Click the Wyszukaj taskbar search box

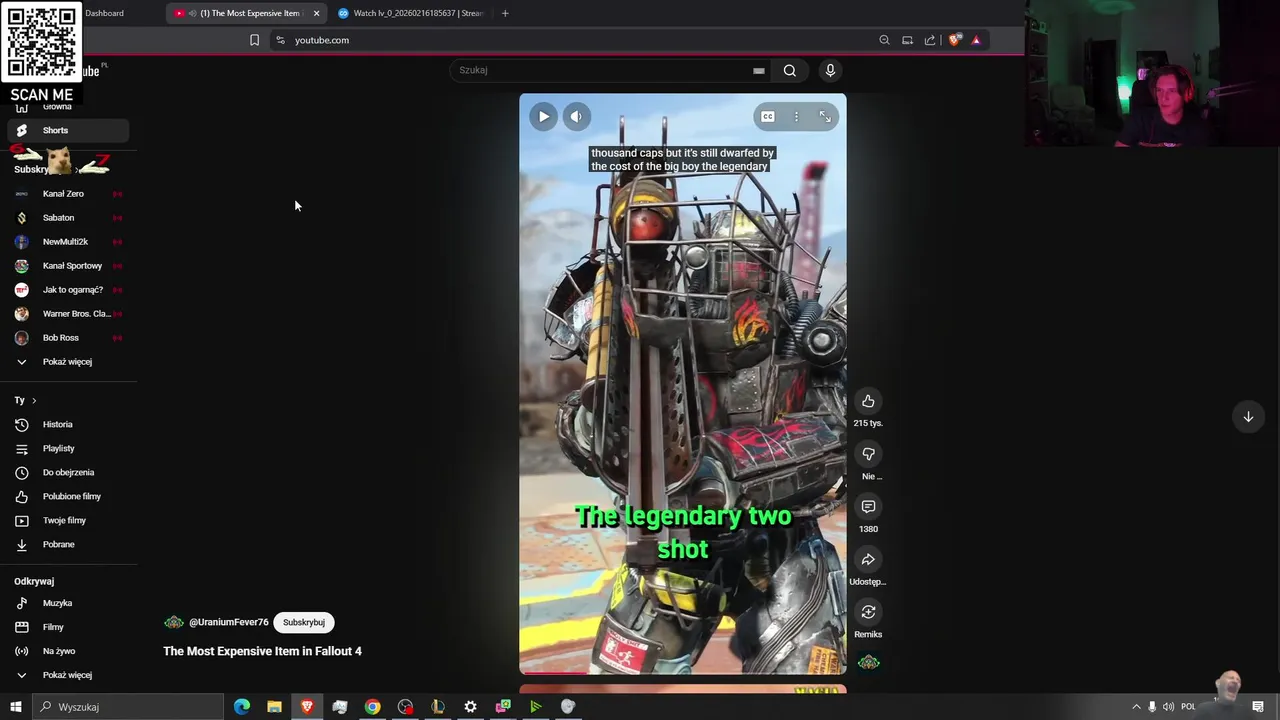point(127,706)
